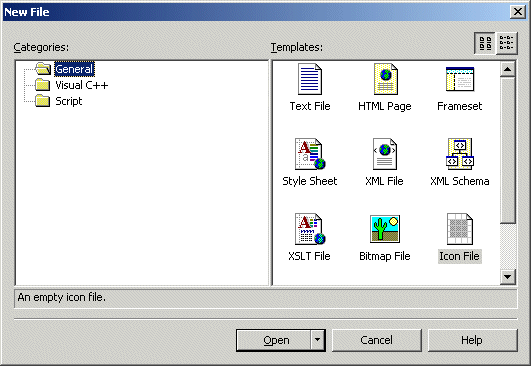Viewport: 531px width, 366px height.
Task: Click the Cancel button
Action: tap(377, 340)
